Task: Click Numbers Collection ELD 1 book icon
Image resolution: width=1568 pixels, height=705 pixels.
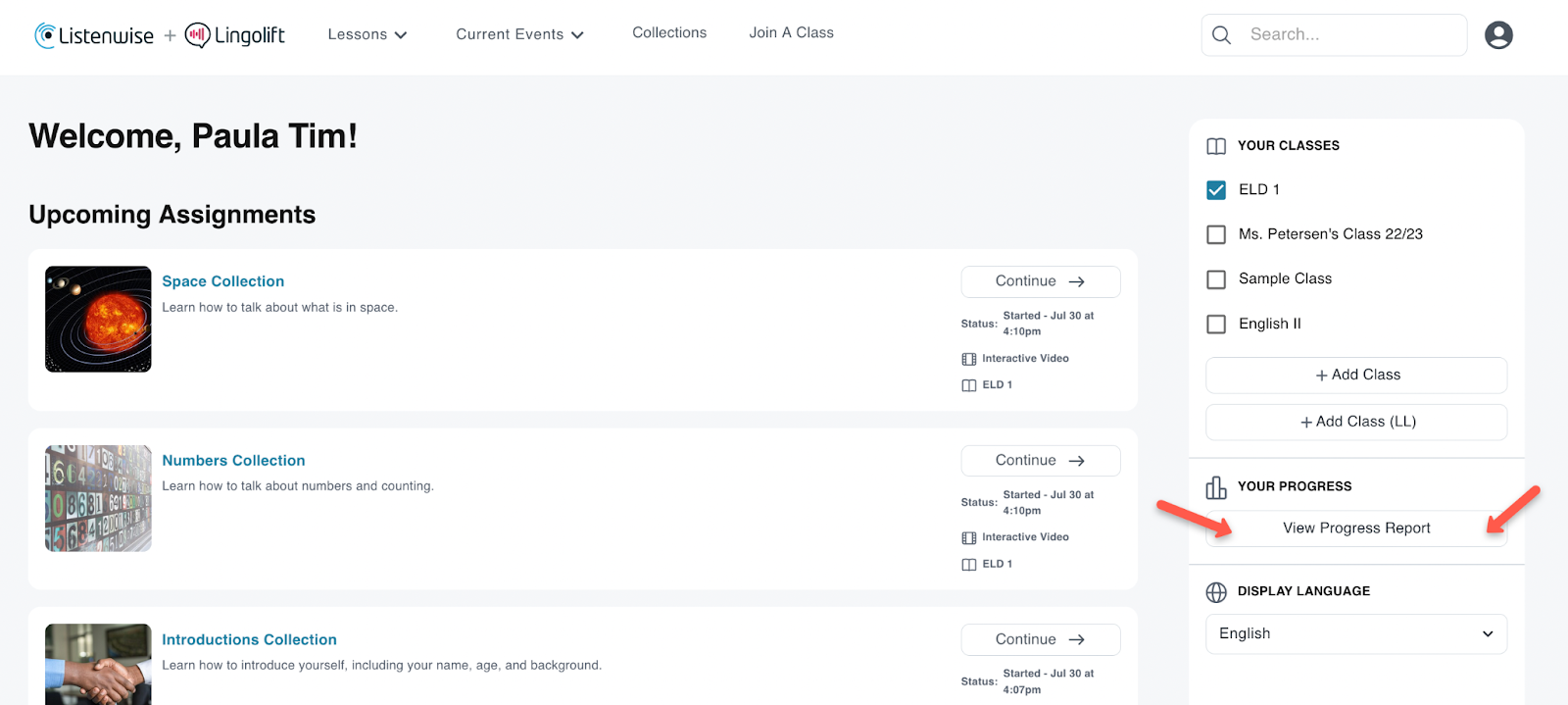Action: coord(969,565)
